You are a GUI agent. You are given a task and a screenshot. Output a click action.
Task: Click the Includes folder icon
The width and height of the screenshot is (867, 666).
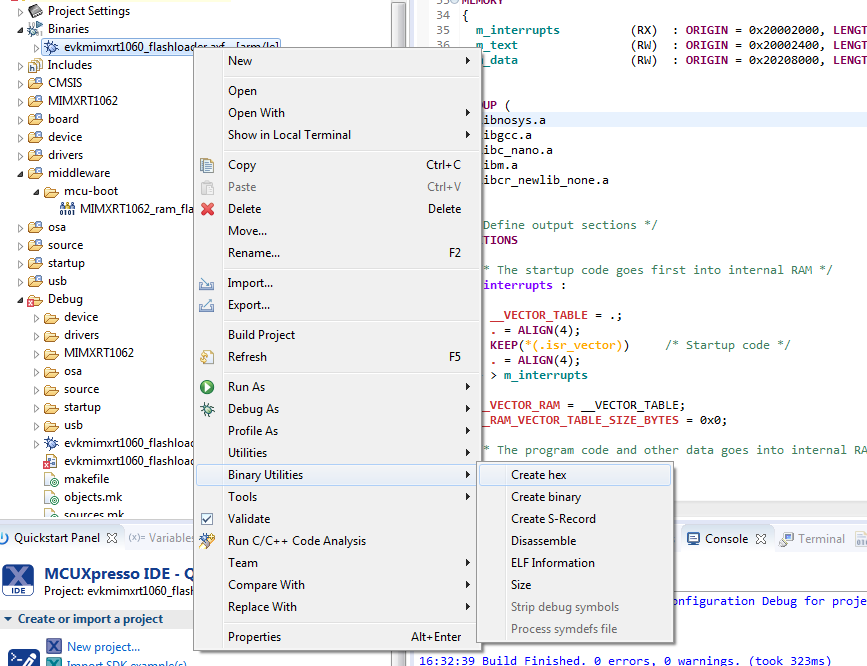(x=35, y=65)
